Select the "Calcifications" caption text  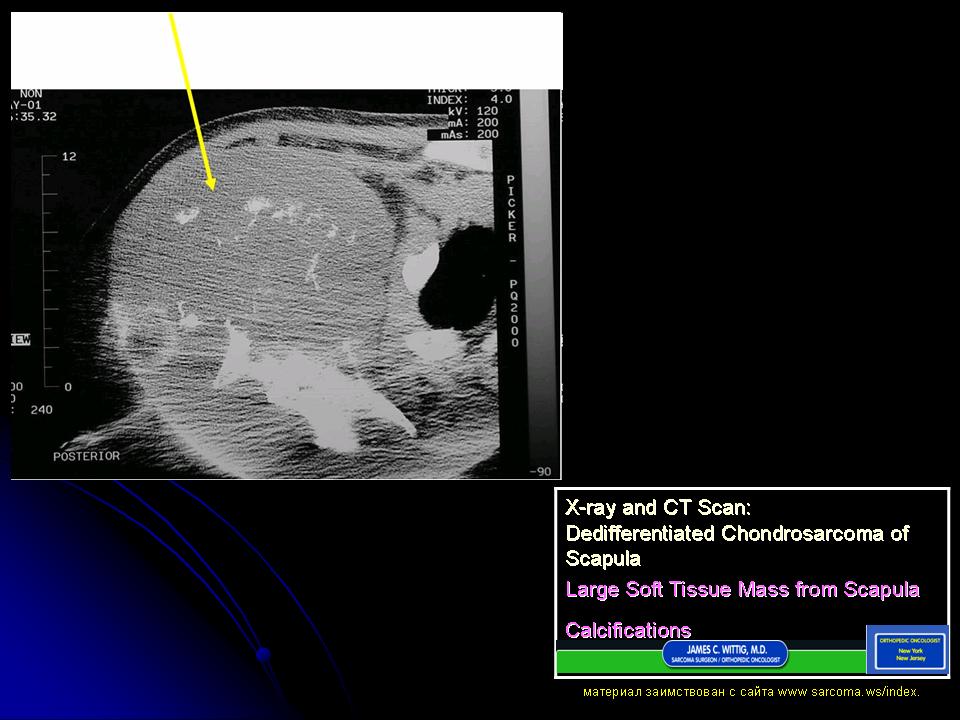pos(628,630)
